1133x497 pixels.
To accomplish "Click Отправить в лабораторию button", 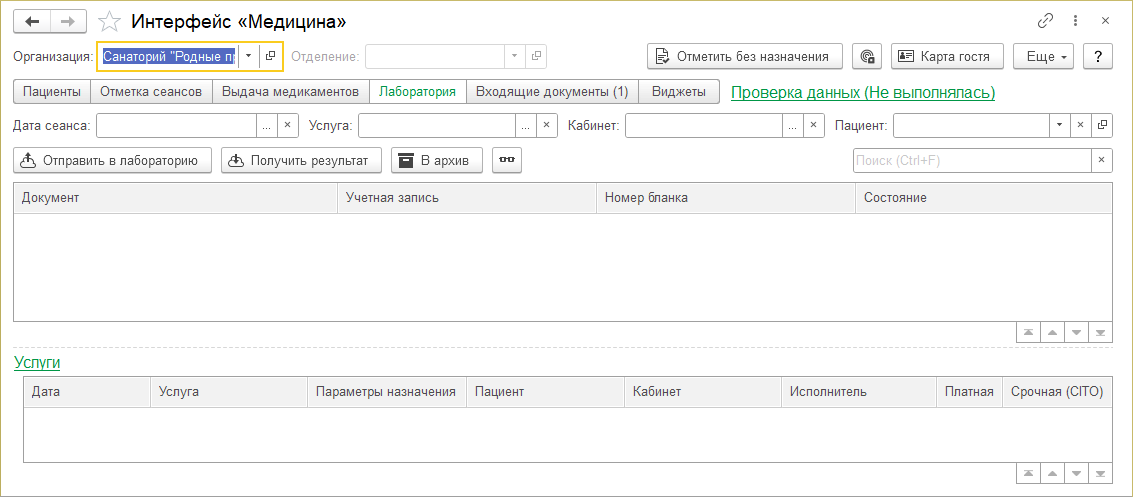I will (113, 160).
